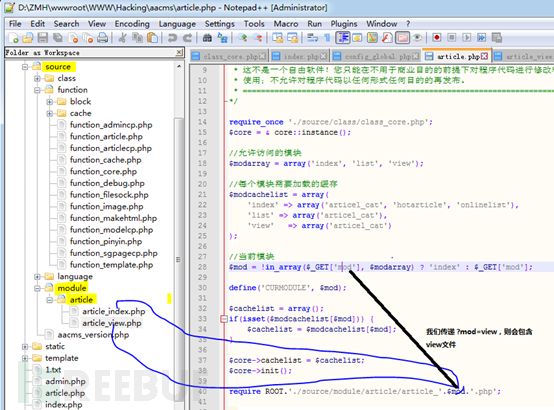Click the workspace panel scrollbar up arrow

tap(179, 66)
